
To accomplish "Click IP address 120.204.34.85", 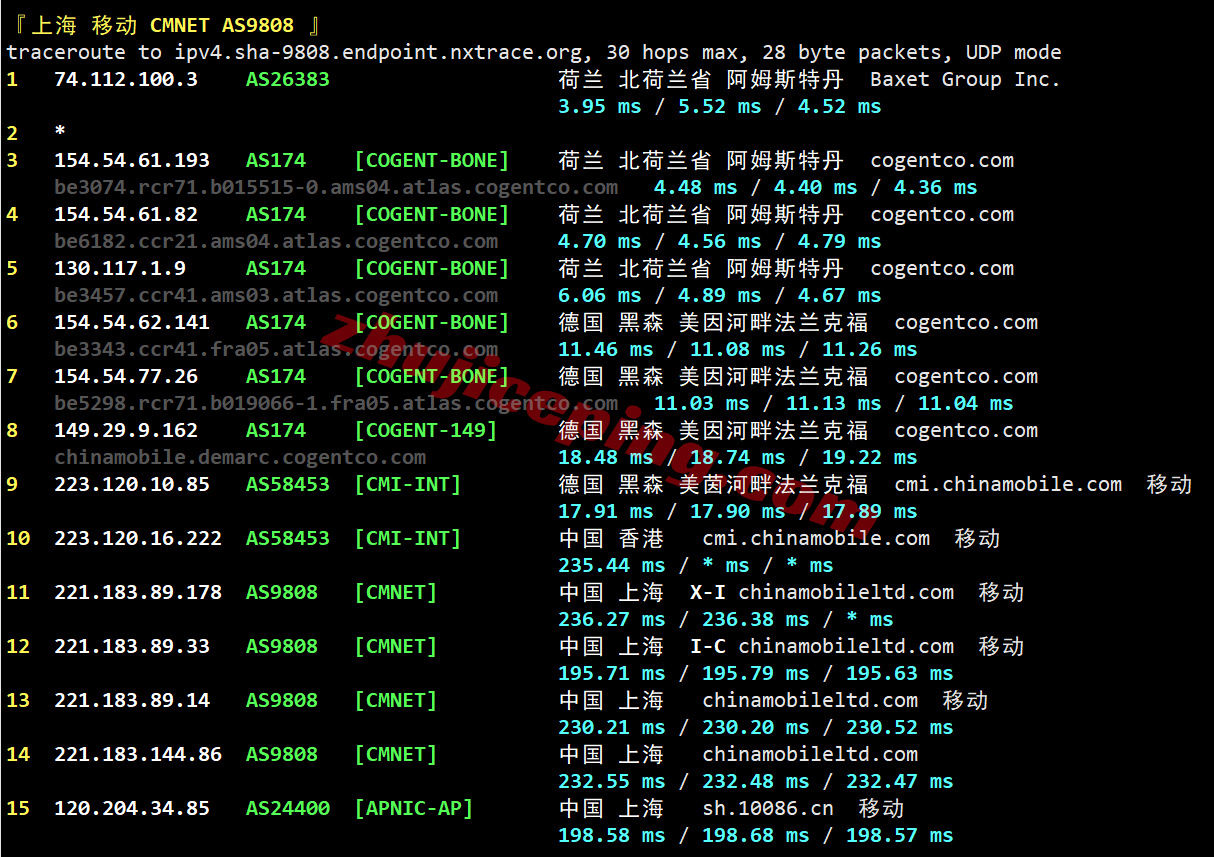I will pos(132,808).
